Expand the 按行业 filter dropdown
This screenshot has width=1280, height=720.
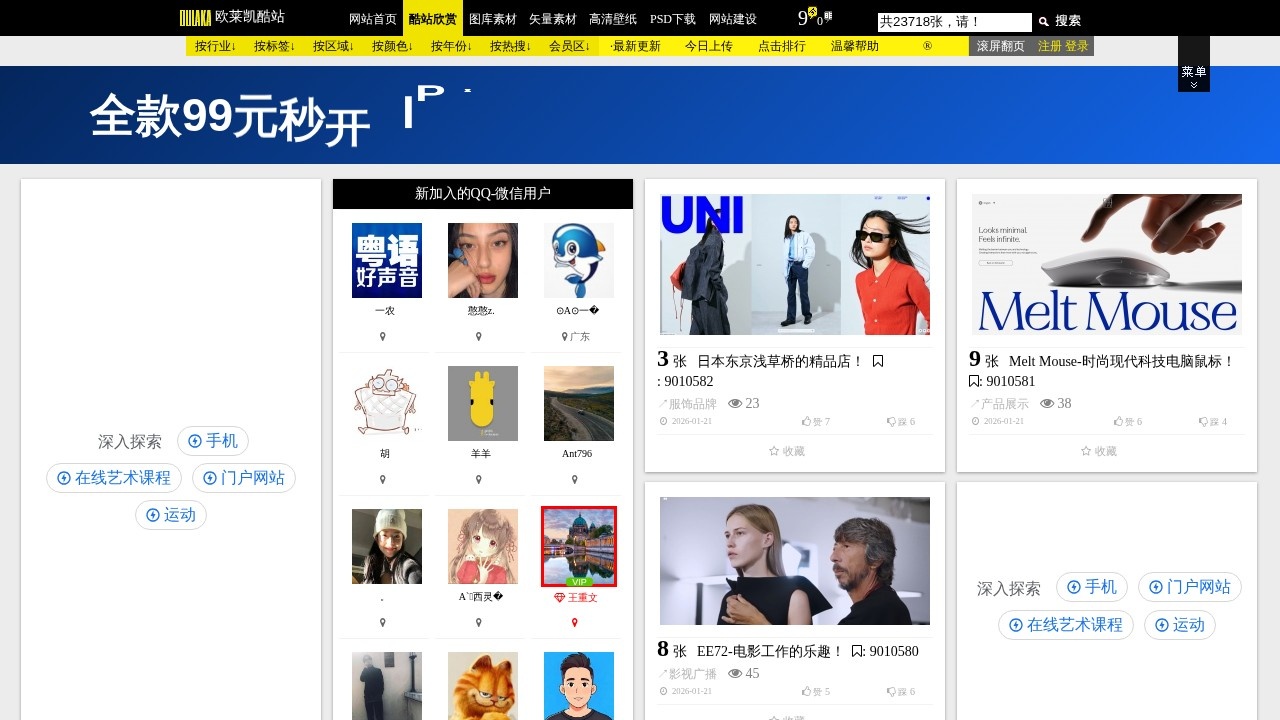click(x=215, y=46)
